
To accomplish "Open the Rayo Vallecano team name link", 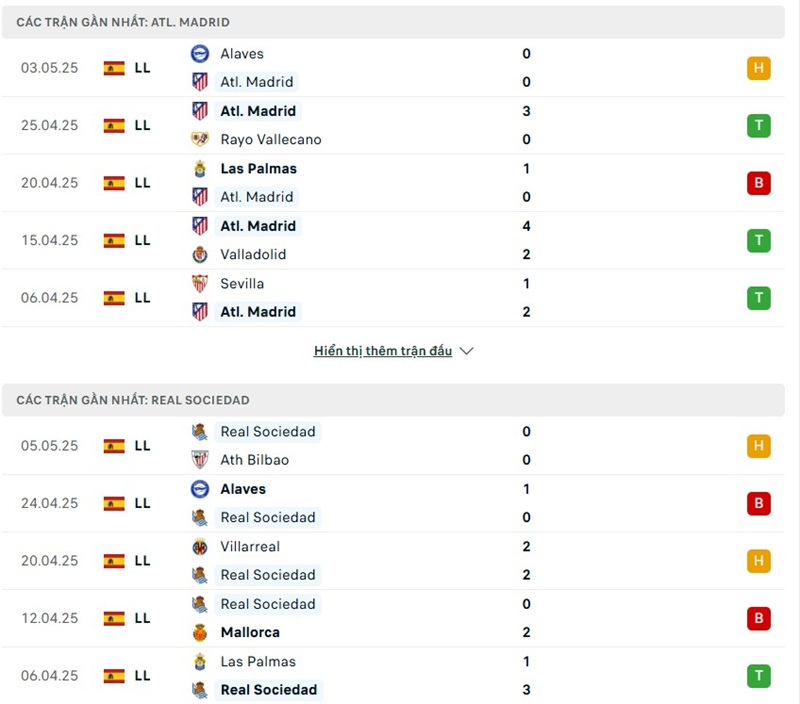I will (271, 140).
